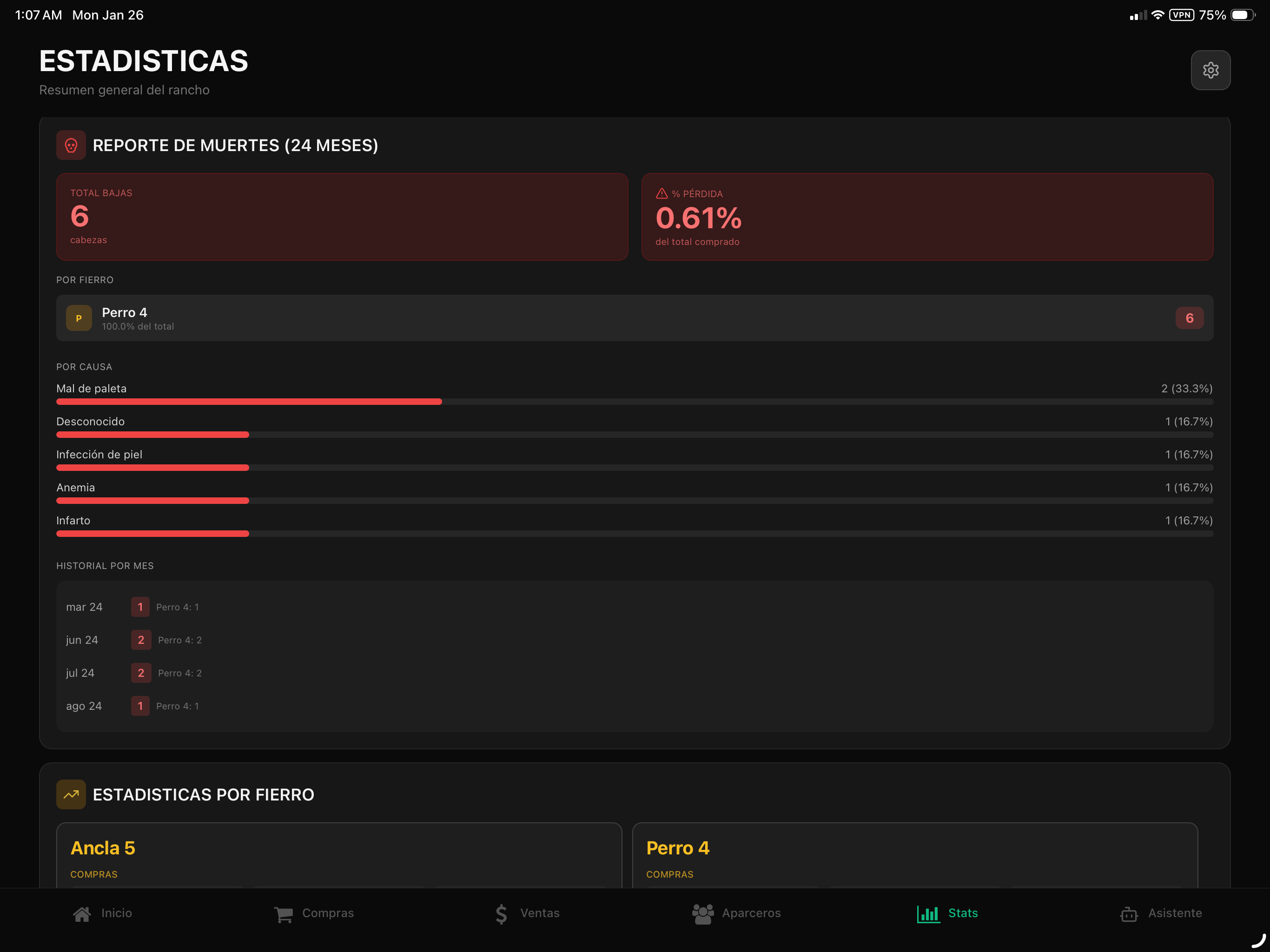Click the 1:07 AM clock in status bar
The image size is (1270, 952).
[x=39, y=15]
